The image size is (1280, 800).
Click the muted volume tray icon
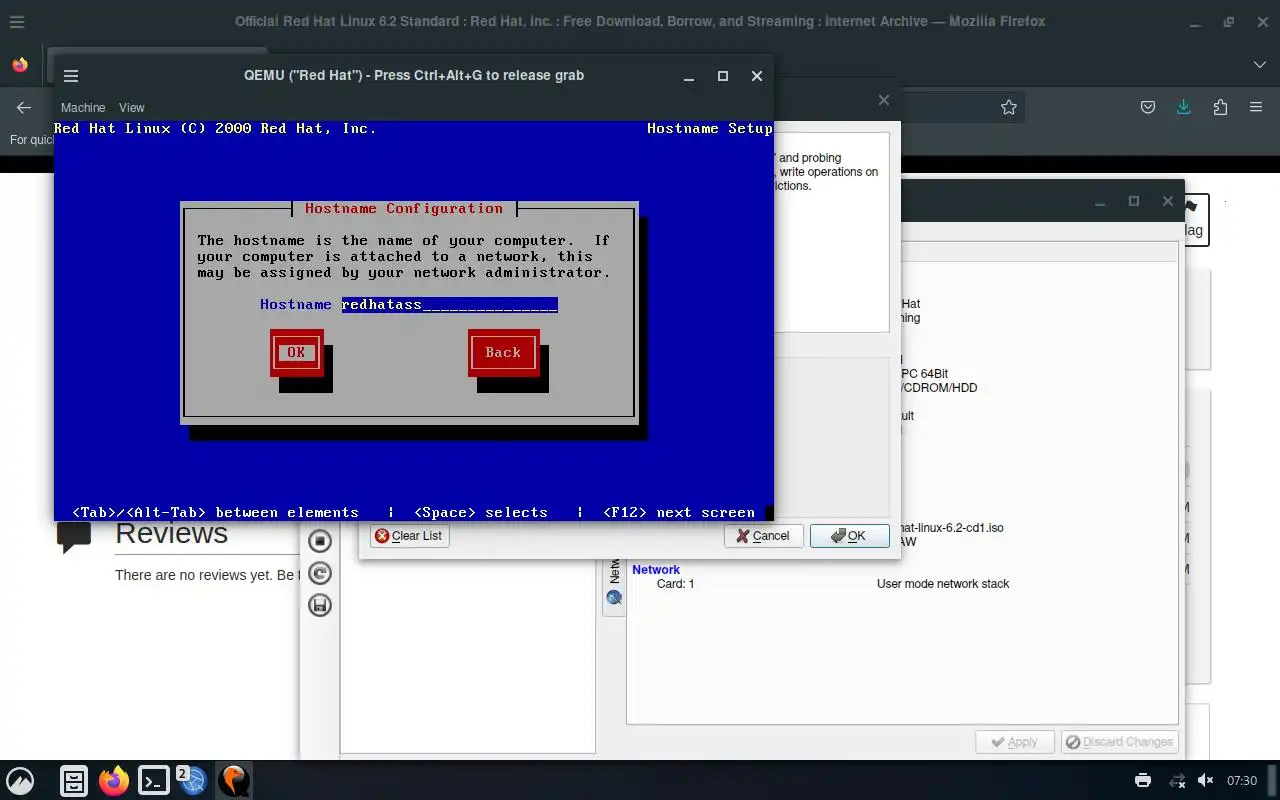click(x=1206, y=780)
